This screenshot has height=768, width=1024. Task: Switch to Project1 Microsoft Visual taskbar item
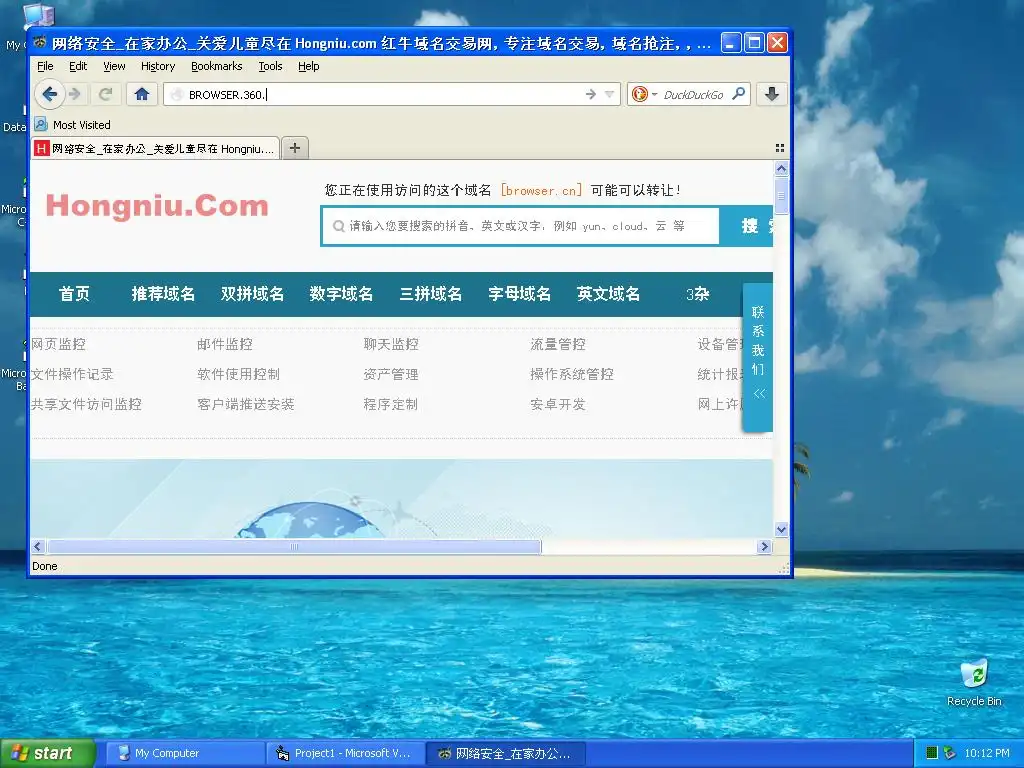click(x=345, y=754)
